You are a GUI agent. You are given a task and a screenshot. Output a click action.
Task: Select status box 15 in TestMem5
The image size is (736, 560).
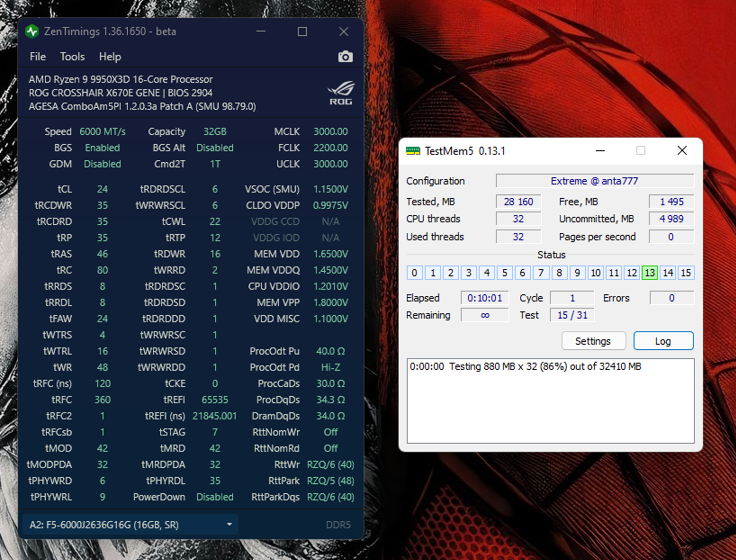pos(686,273)
